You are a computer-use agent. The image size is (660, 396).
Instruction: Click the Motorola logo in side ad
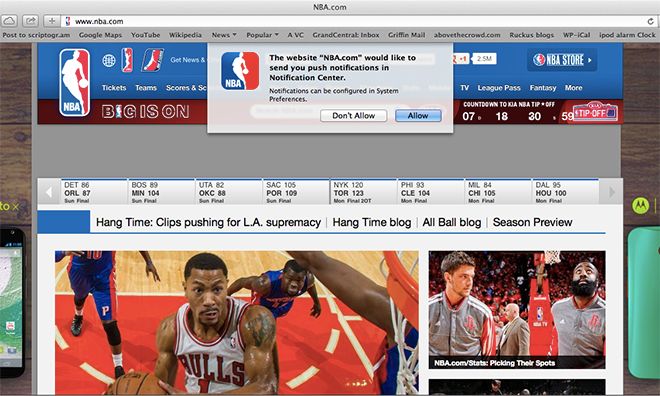(640, 205)
